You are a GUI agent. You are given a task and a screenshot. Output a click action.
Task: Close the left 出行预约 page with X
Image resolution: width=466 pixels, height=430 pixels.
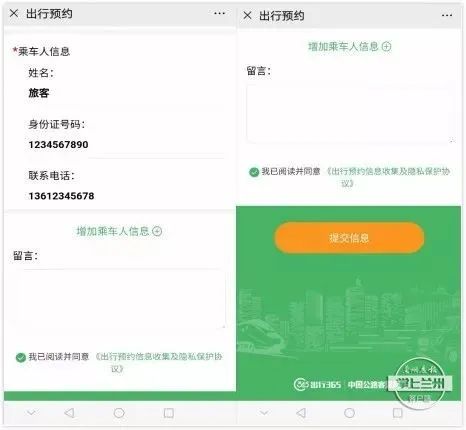click(x=14, y=13)
